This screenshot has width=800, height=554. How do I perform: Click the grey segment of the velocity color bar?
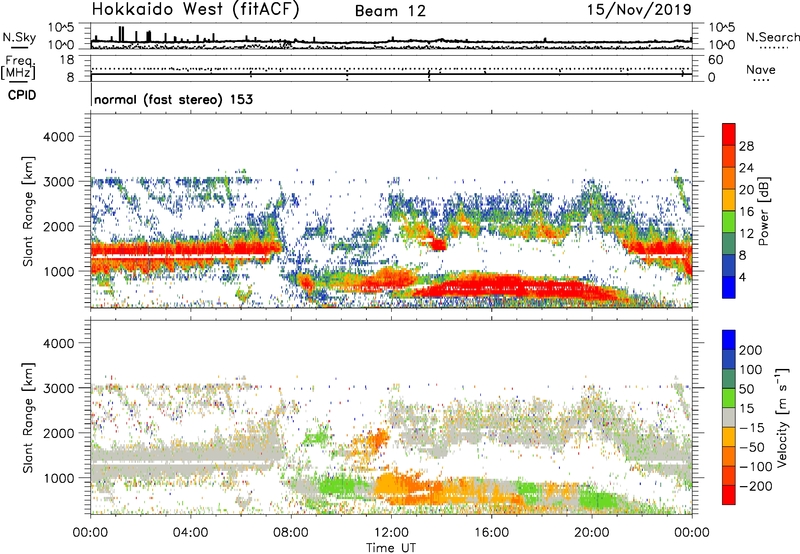[x=729, y=418]
